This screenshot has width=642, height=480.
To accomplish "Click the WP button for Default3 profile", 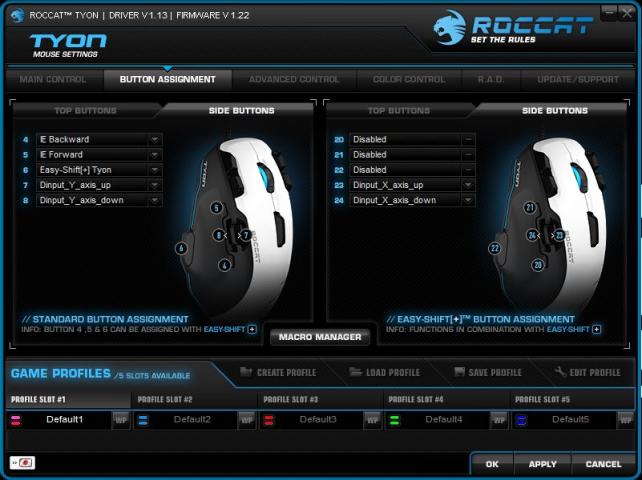I will (372, 420).
